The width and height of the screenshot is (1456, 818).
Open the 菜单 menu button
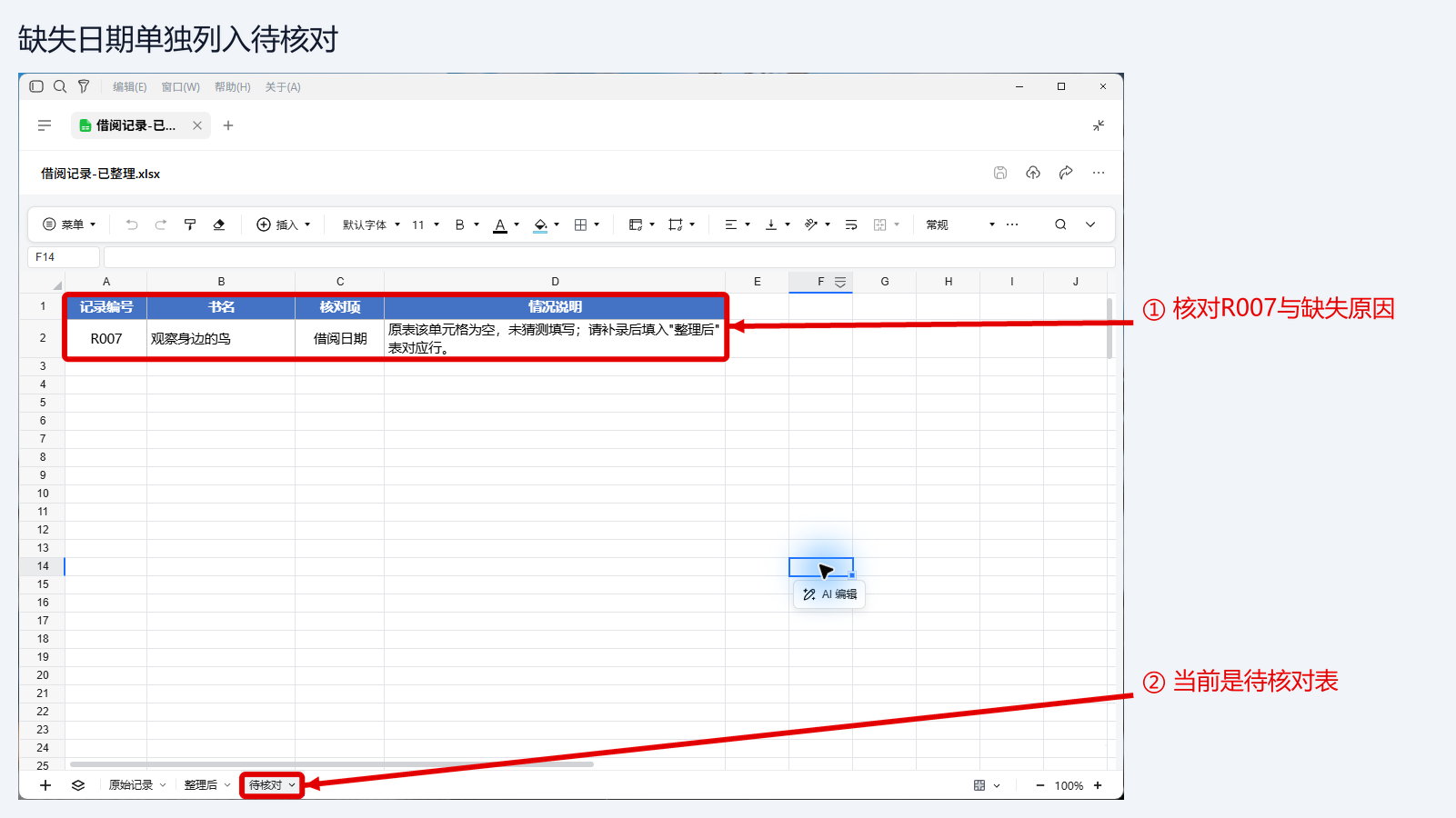[x=69, y=224]
